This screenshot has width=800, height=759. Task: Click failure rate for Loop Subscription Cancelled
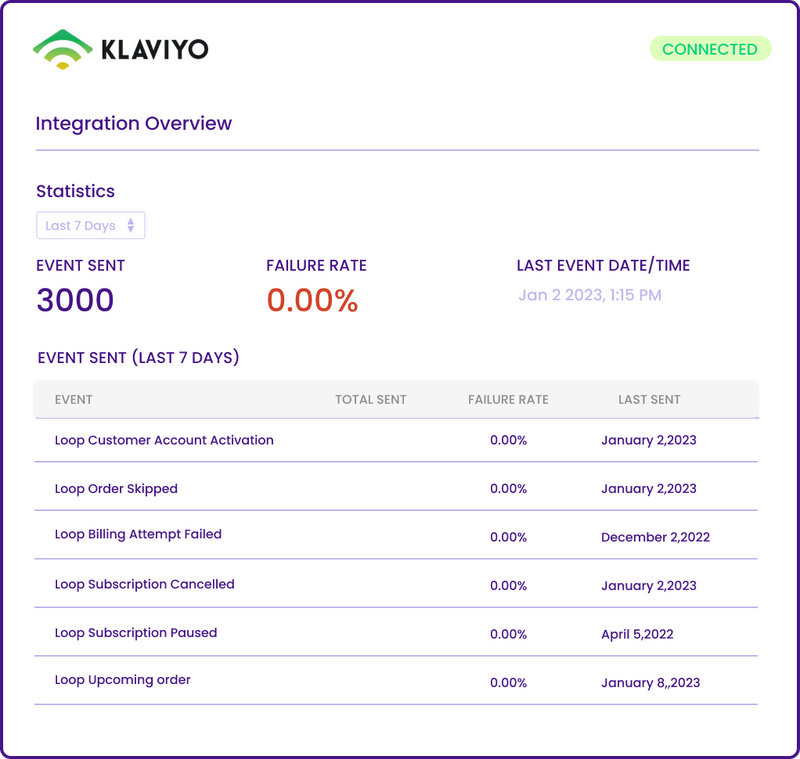[508, 586]
